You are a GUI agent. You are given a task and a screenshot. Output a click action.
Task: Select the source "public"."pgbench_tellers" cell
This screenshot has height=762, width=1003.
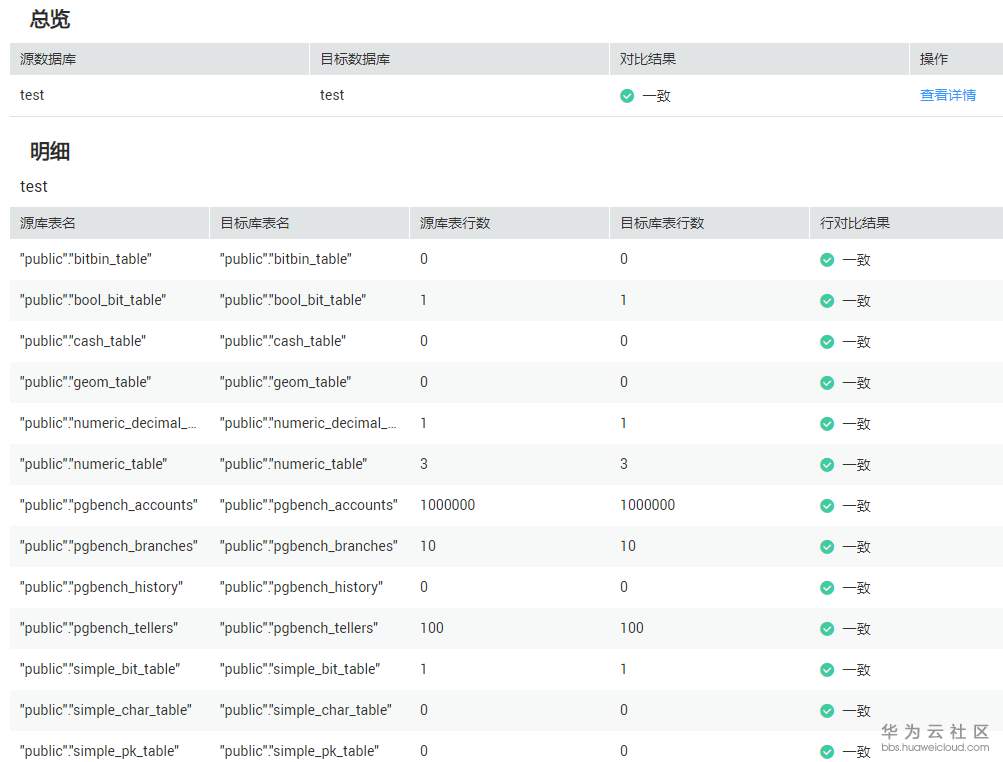click(99, 628)
